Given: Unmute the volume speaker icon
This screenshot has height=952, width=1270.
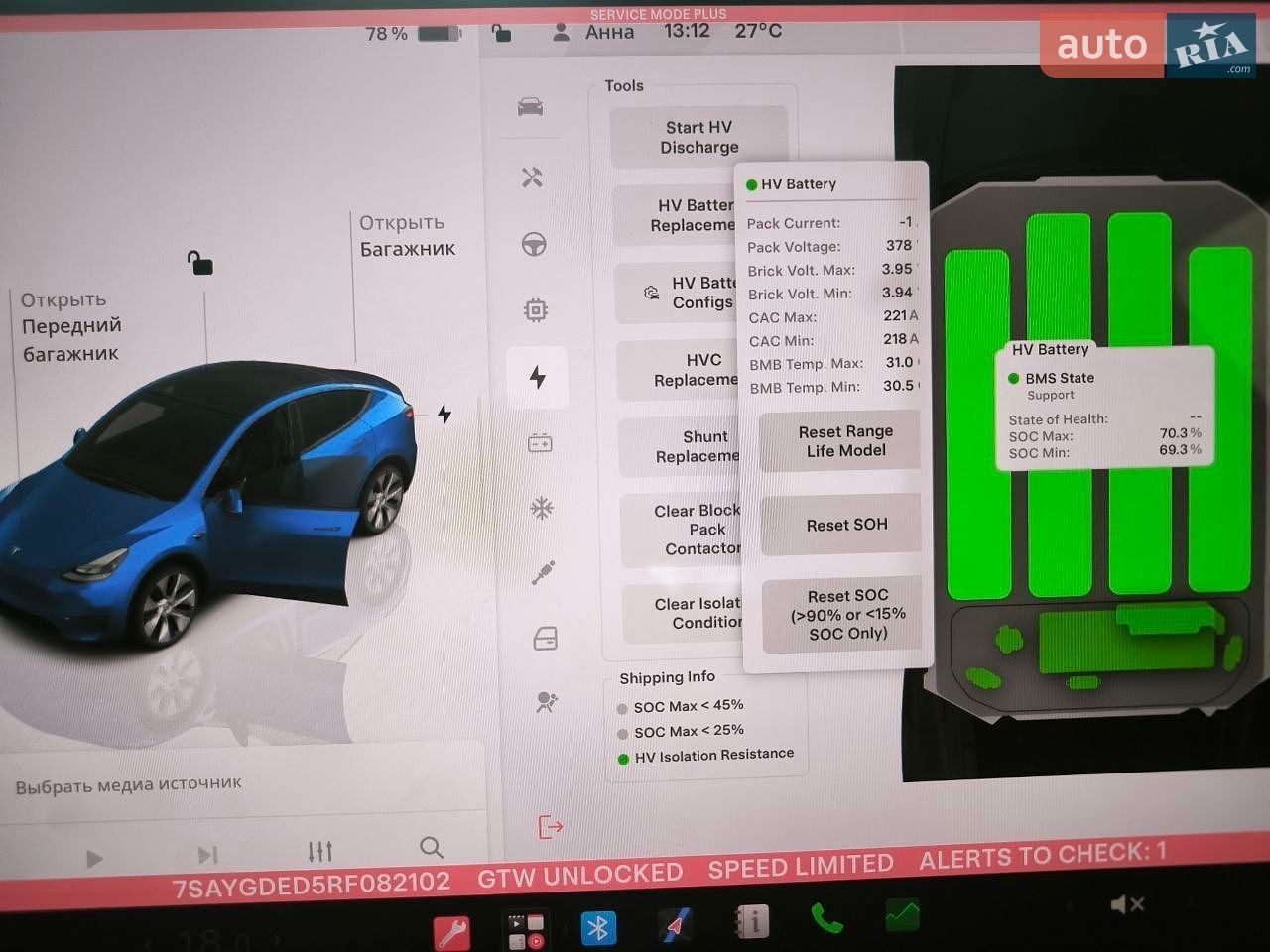Looking at the screenshot, I should point(1128,904).
